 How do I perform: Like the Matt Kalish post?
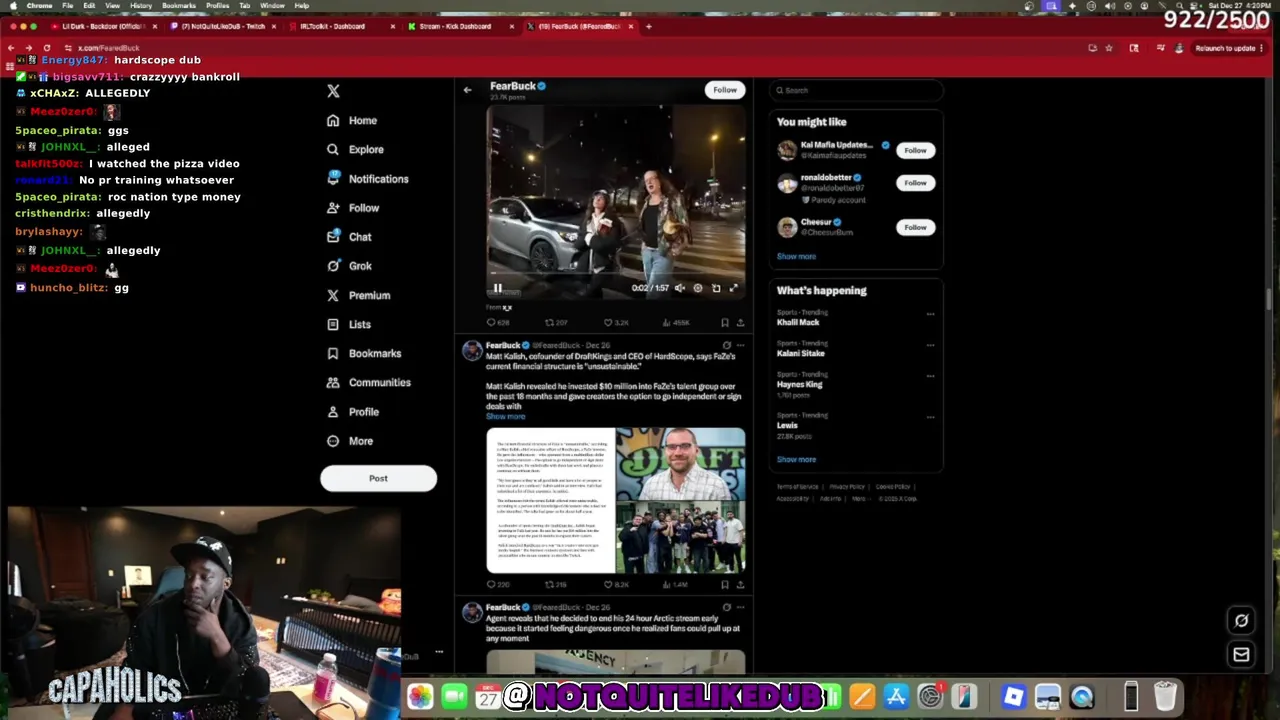[615, 584]
